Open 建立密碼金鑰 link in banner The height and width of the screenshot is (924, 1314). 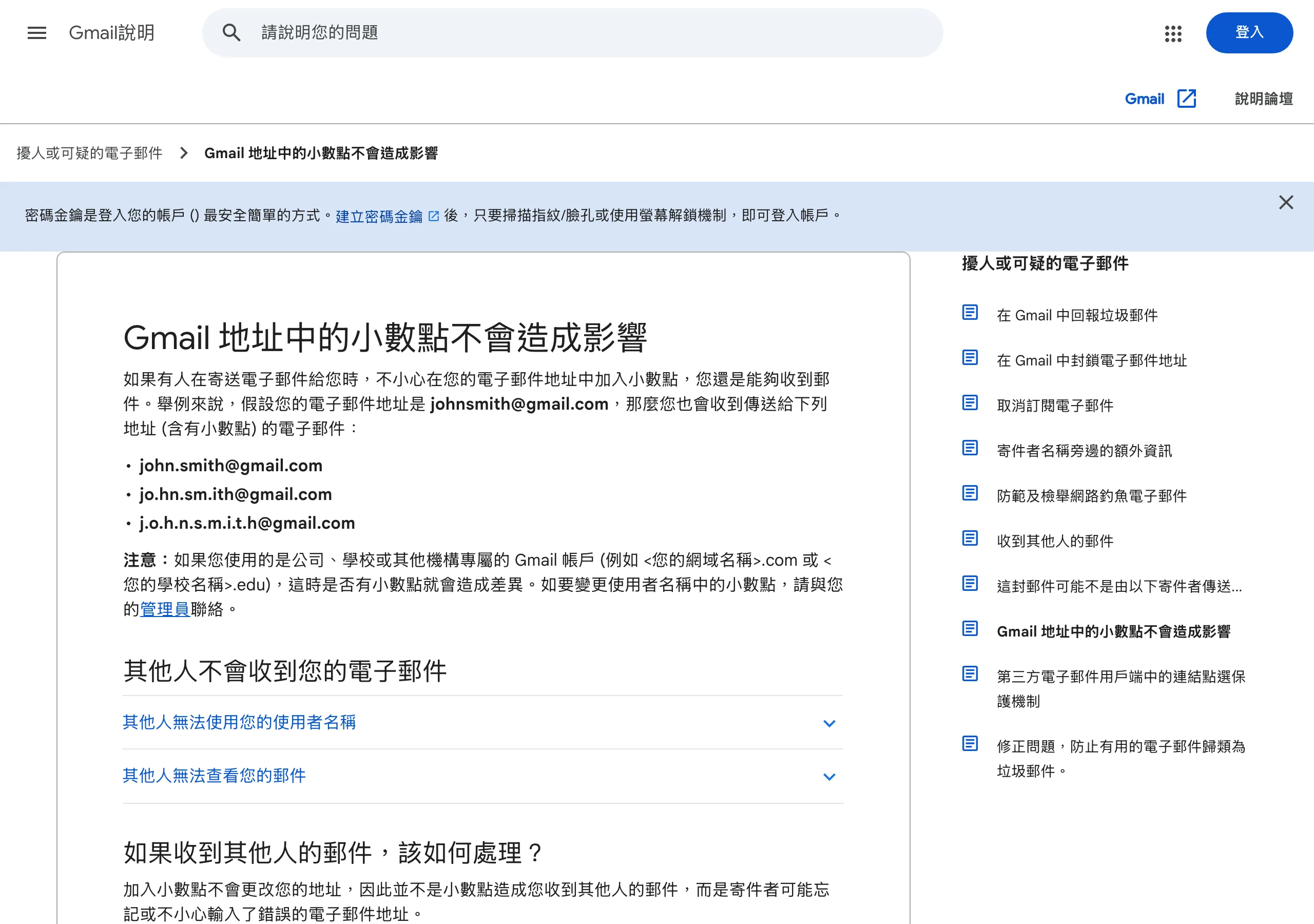(379, 217)
